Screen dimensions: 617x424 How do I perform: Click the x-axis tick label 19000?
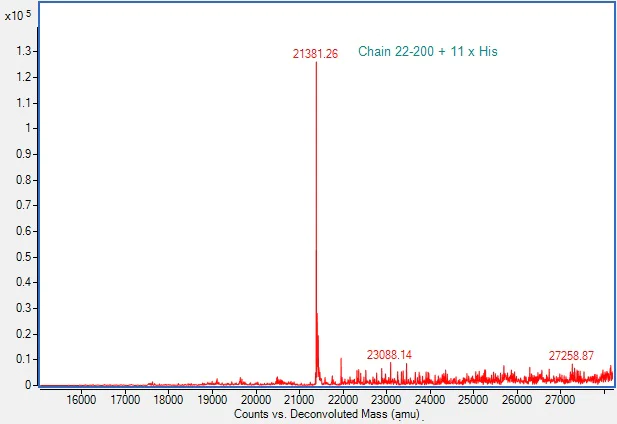[x=212, y=400]
